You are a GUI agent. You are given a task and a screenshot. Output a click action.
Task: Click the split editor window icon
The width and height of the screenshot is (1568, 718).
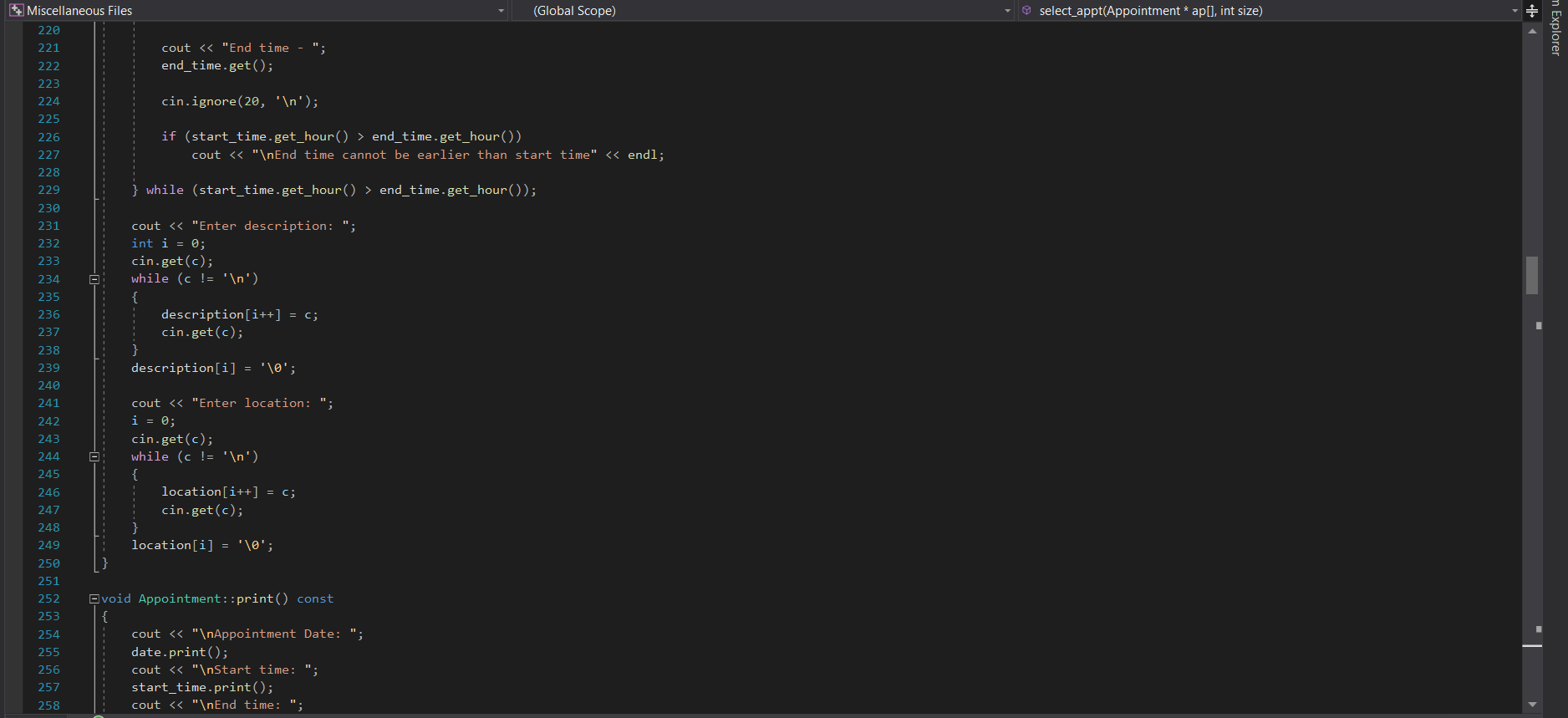(x=1532, y=11)
